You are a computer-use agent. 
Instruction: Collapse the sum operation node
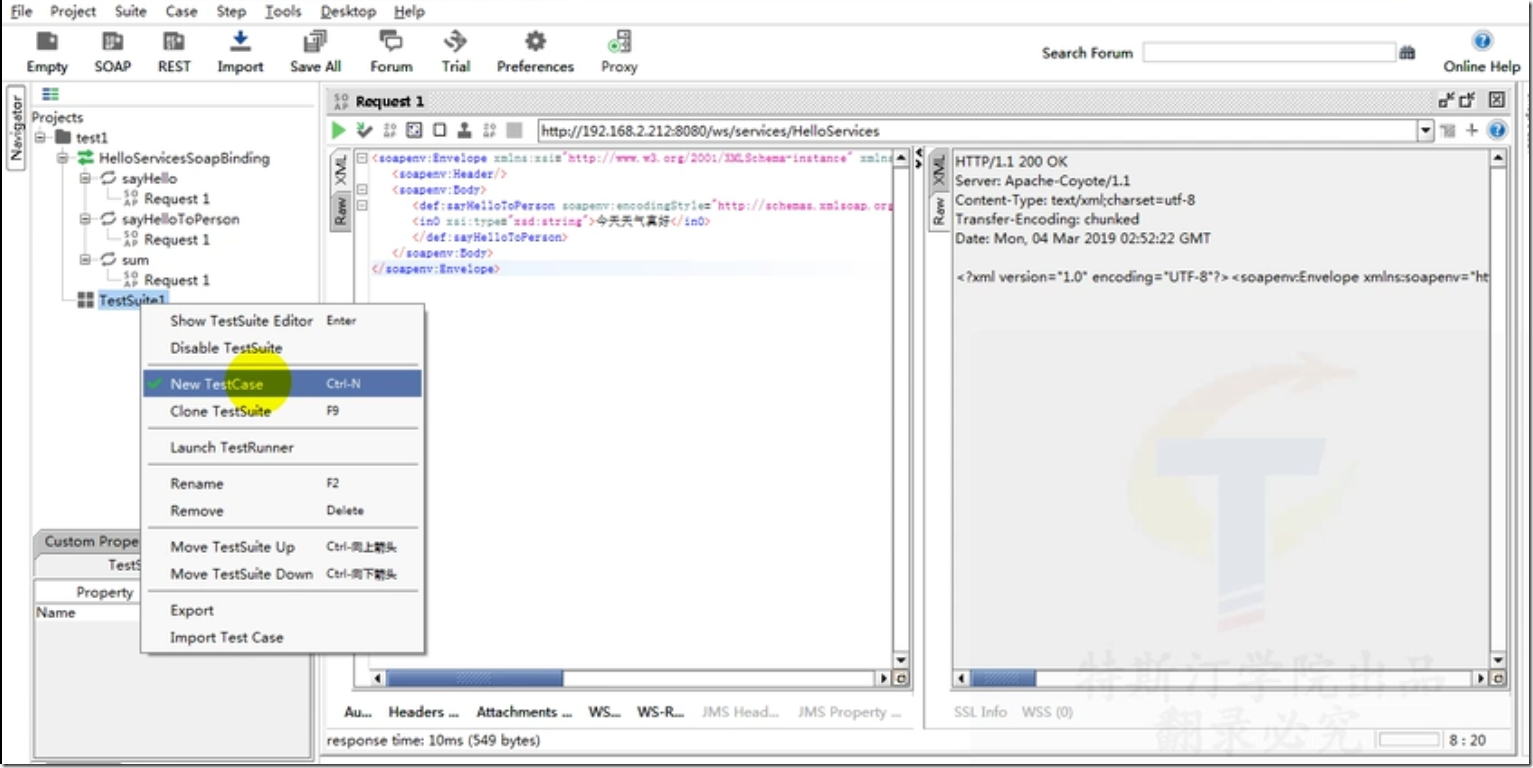point(86,260)
